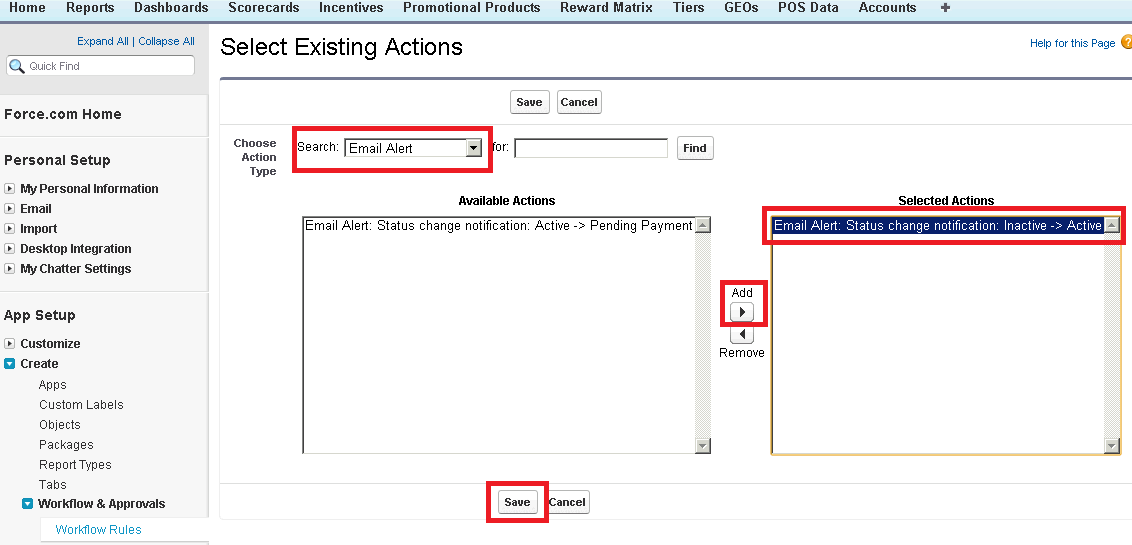
Task: Click the top Cancel button
Action: (578, 102)
